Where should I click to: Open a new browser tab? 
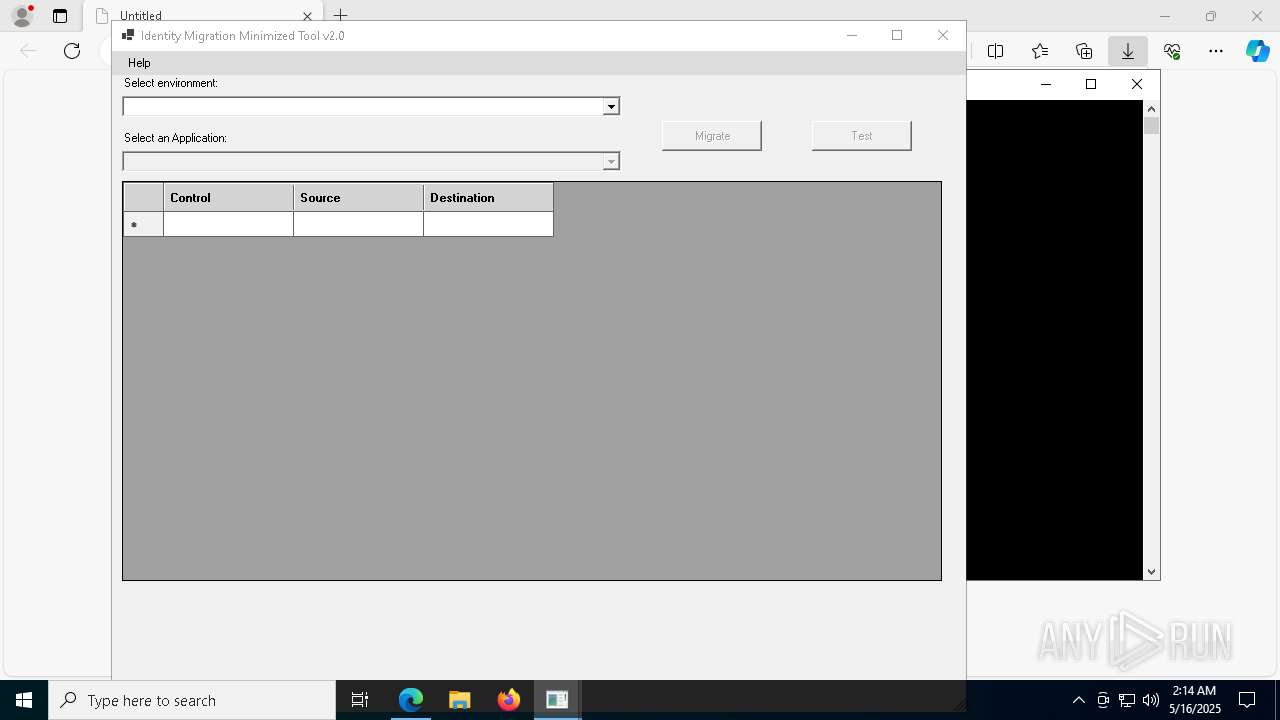341,16
